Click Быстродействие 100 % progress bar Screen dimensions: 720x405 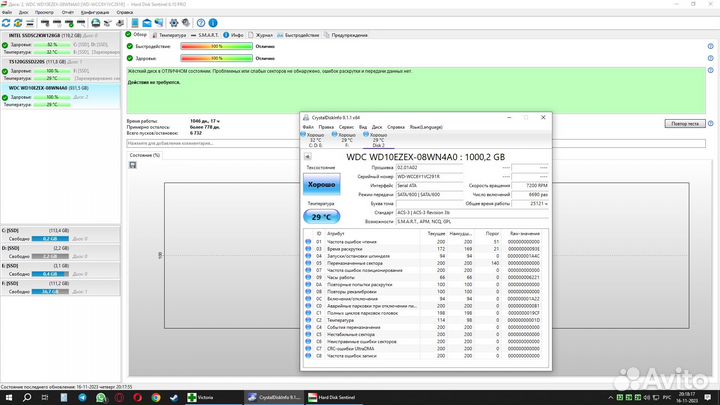[216, 46]
